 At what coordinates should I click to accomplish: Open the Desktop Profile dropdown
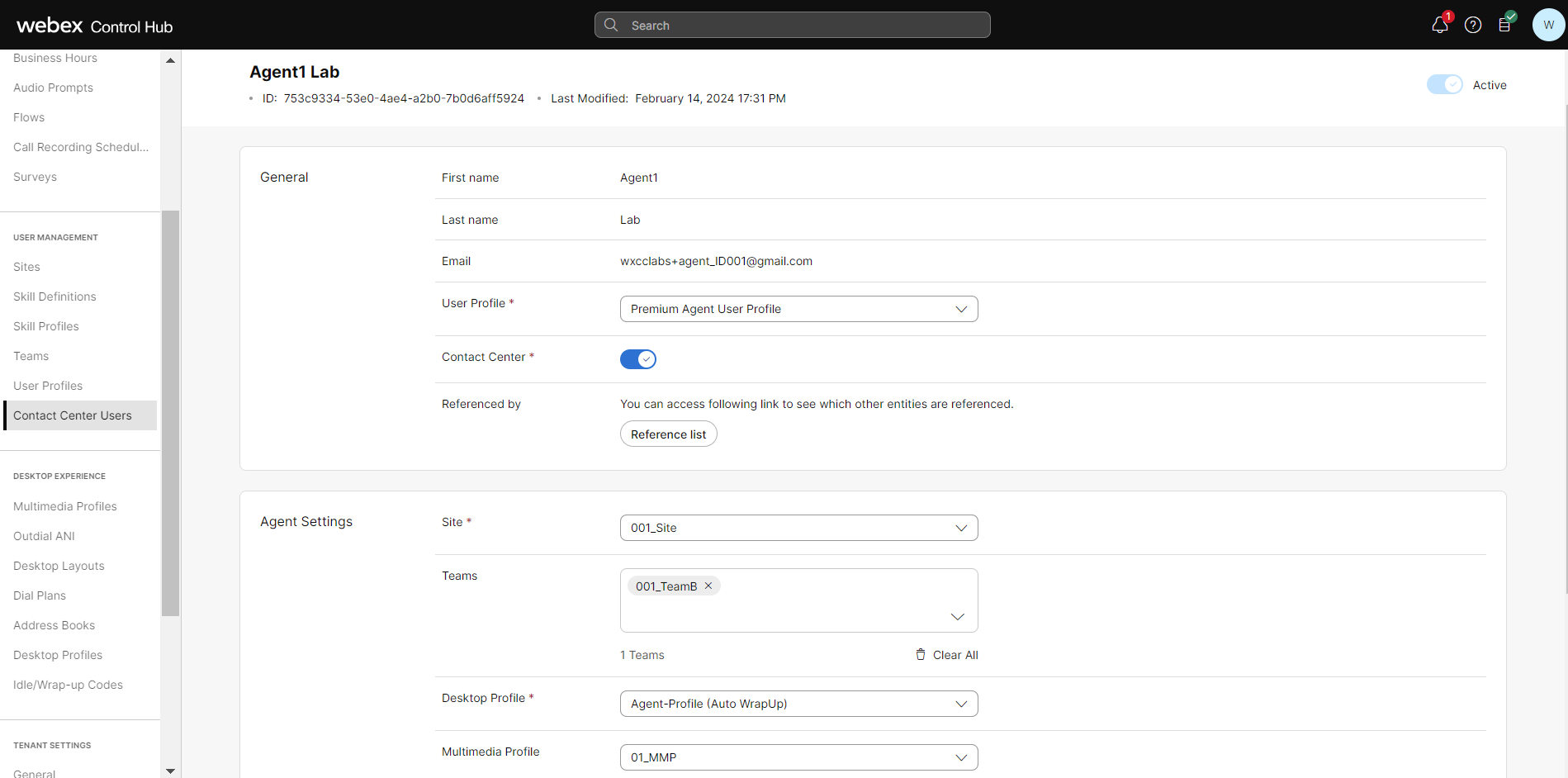(799, 704)
